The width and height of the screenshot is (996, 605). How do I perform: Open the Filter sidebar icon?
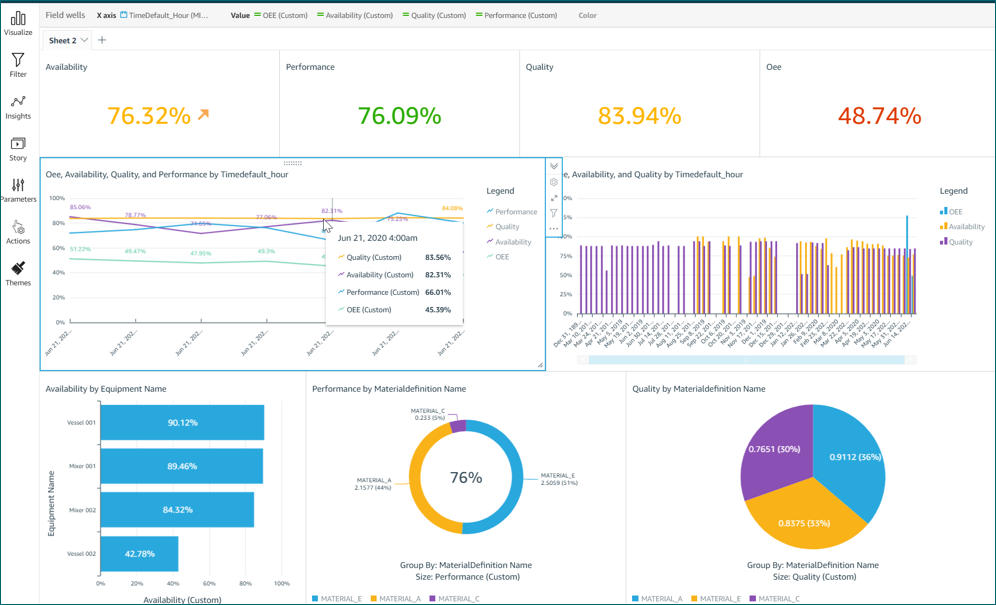18,65
